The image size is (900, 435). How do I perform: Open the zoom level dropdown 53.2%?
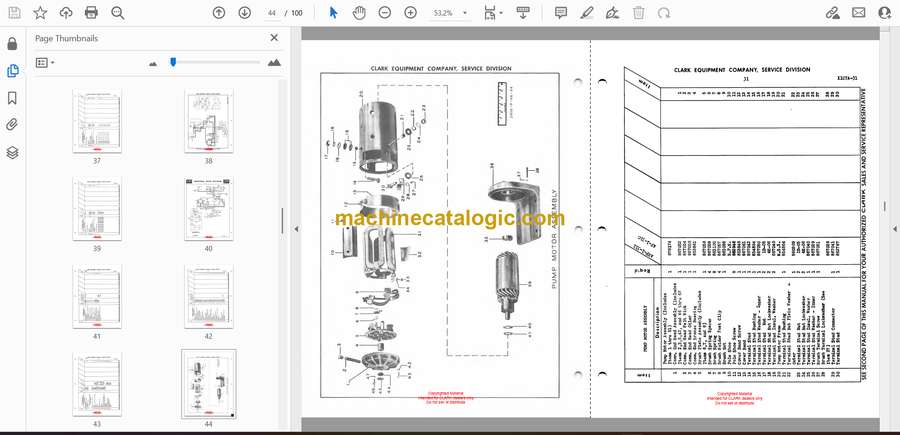(x=450, y=13)
